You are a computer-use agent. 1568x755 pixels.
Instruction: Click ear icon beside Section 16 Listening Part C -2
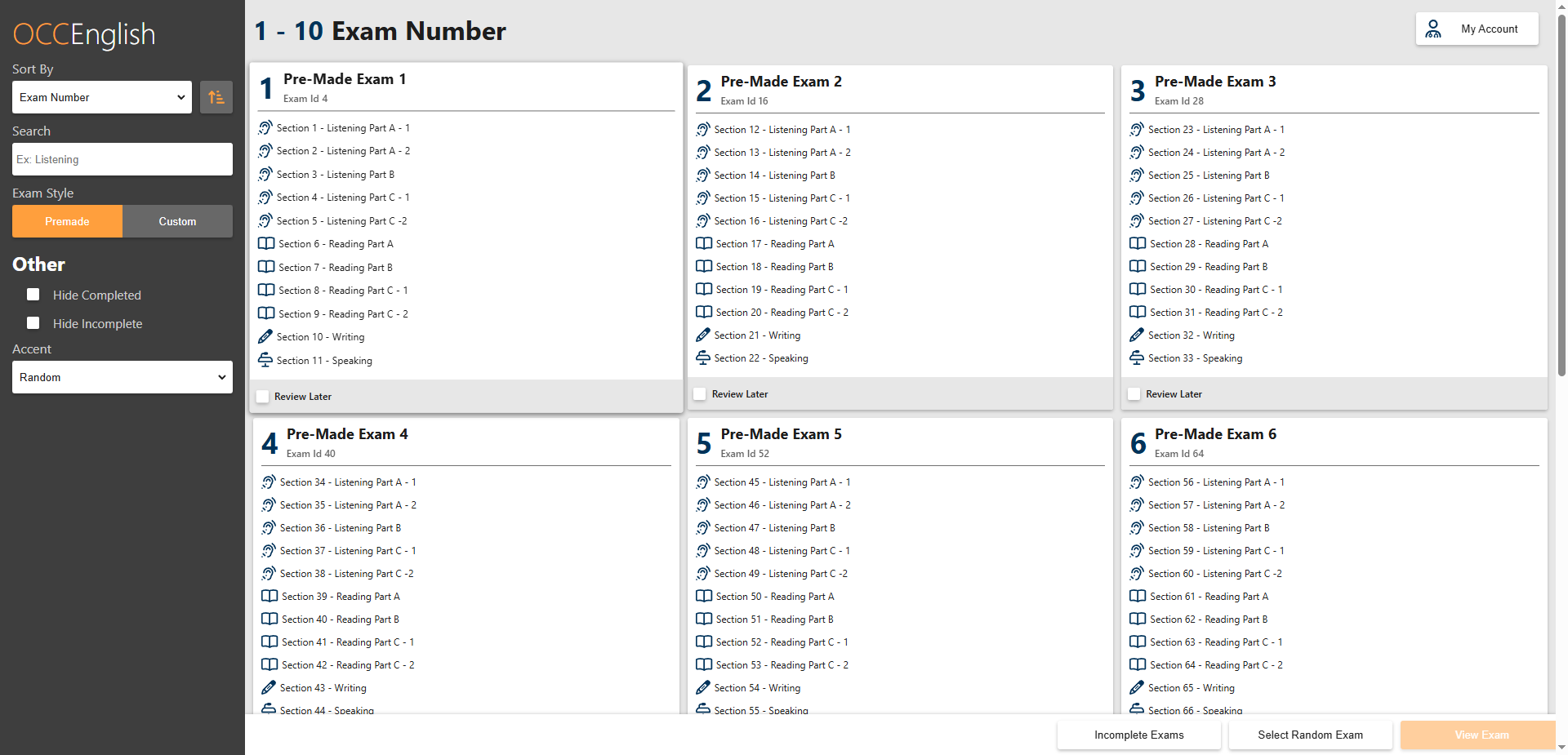coord(703,221)
